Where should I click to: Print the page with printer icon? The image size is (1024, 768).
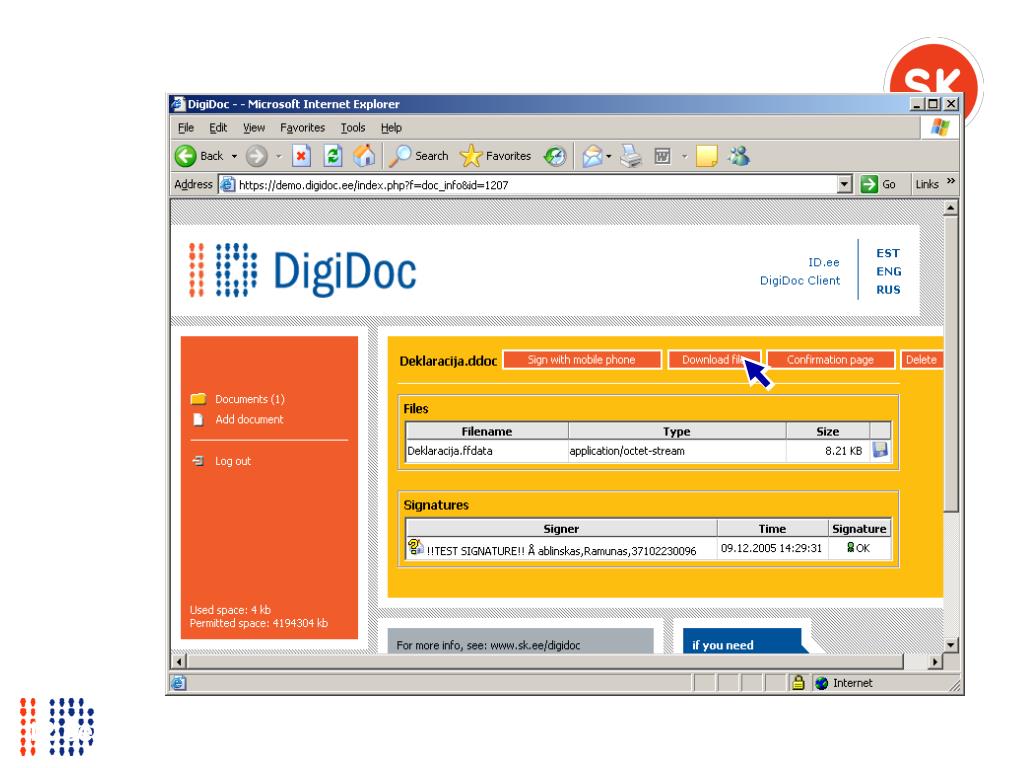(631, 156)
